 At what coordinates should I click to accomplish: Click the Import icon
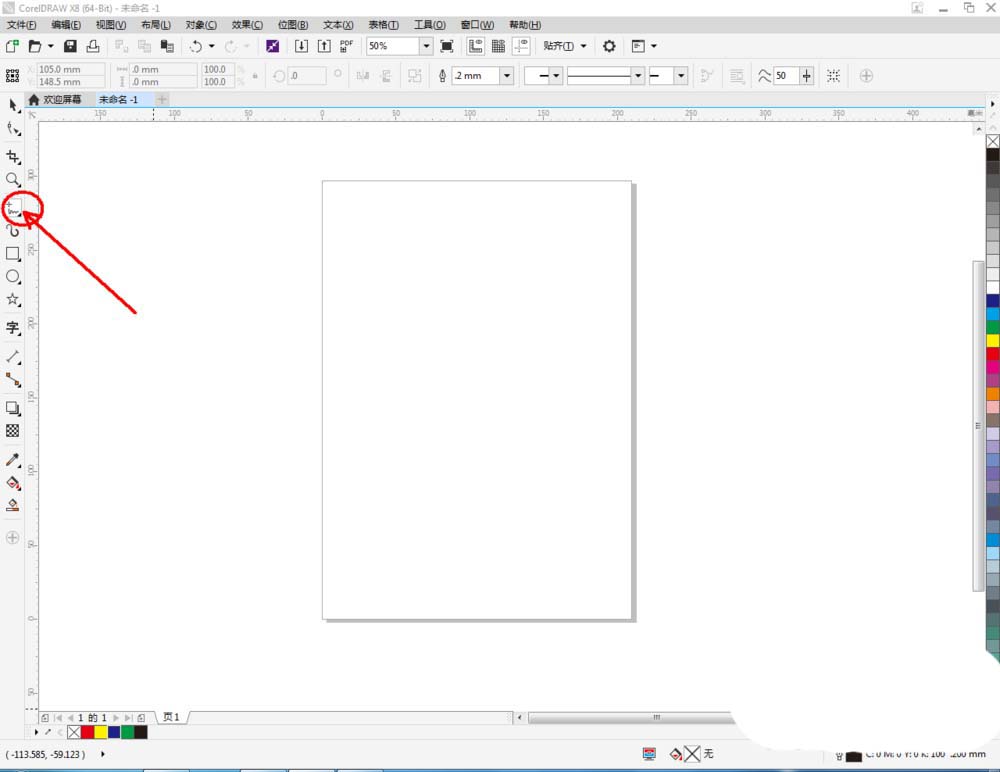[301, 46]
